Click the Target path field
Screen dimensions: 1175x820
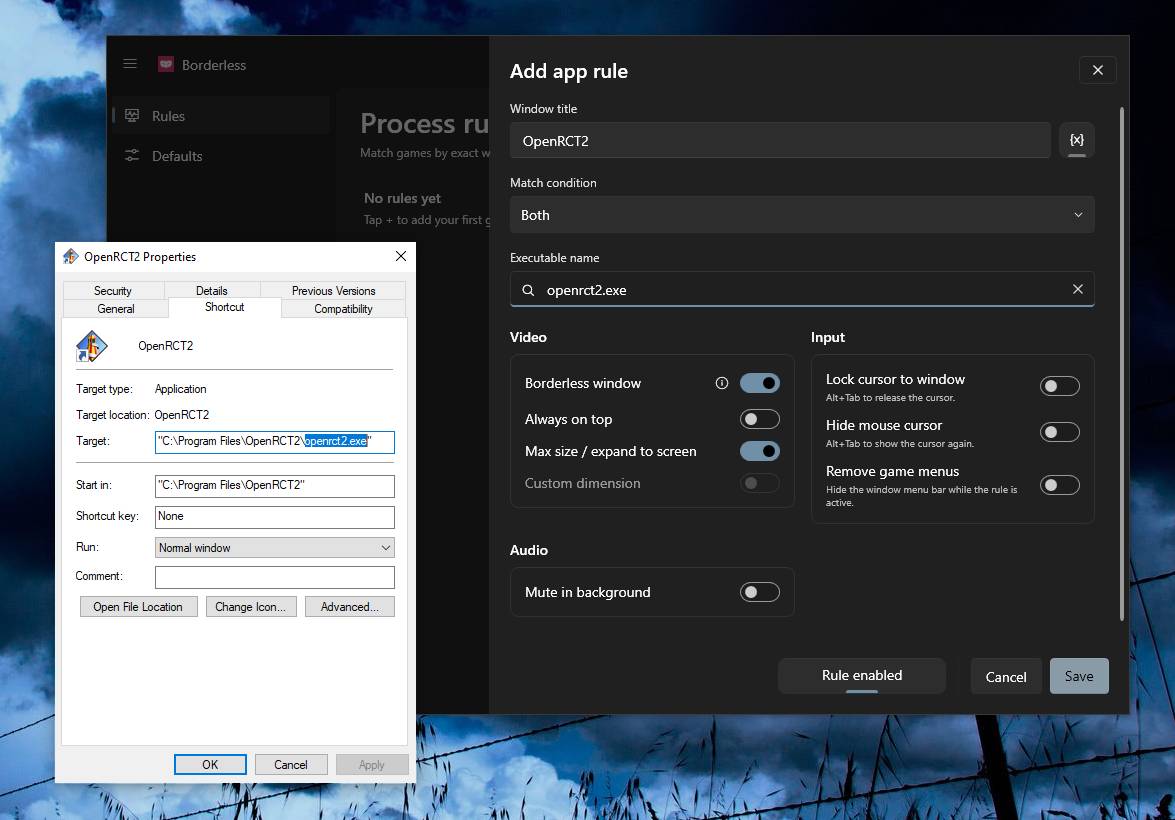274,441
